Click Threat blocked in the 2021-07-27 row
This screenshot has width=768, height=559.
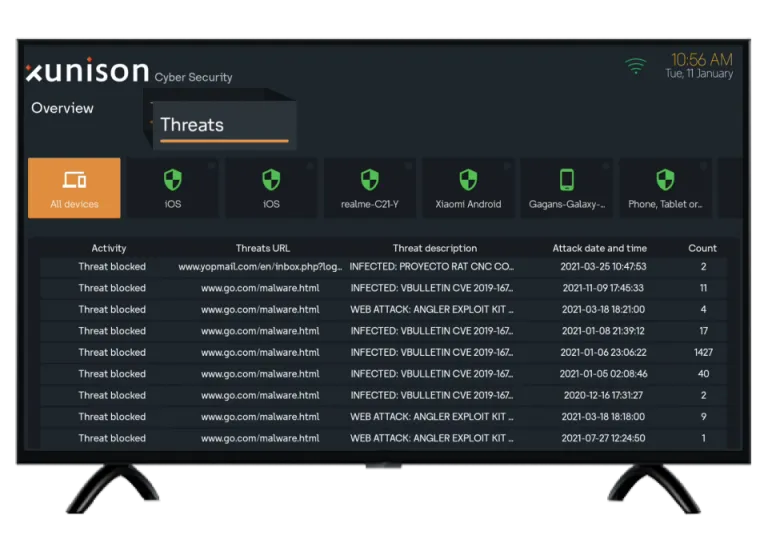(112, 438)
